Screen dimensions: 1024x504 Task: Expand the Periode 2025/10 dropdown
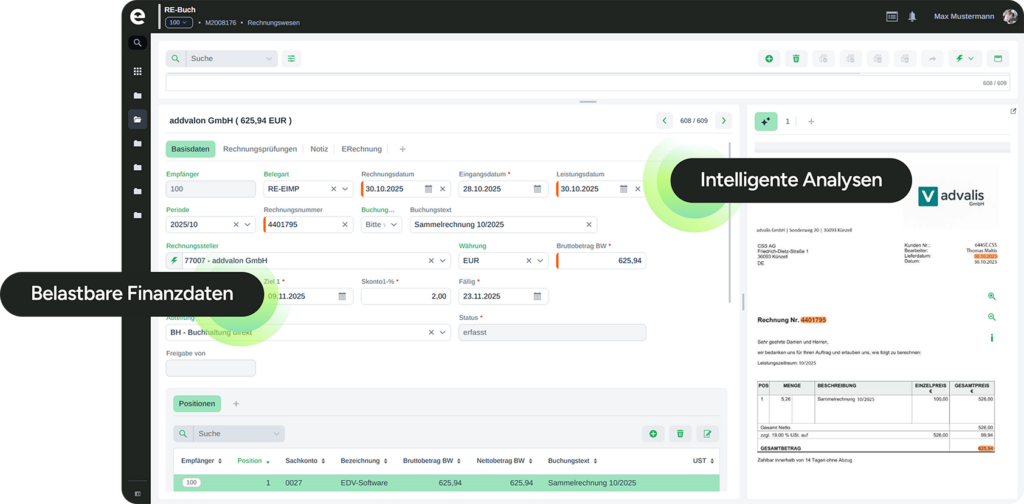[247, 225]
